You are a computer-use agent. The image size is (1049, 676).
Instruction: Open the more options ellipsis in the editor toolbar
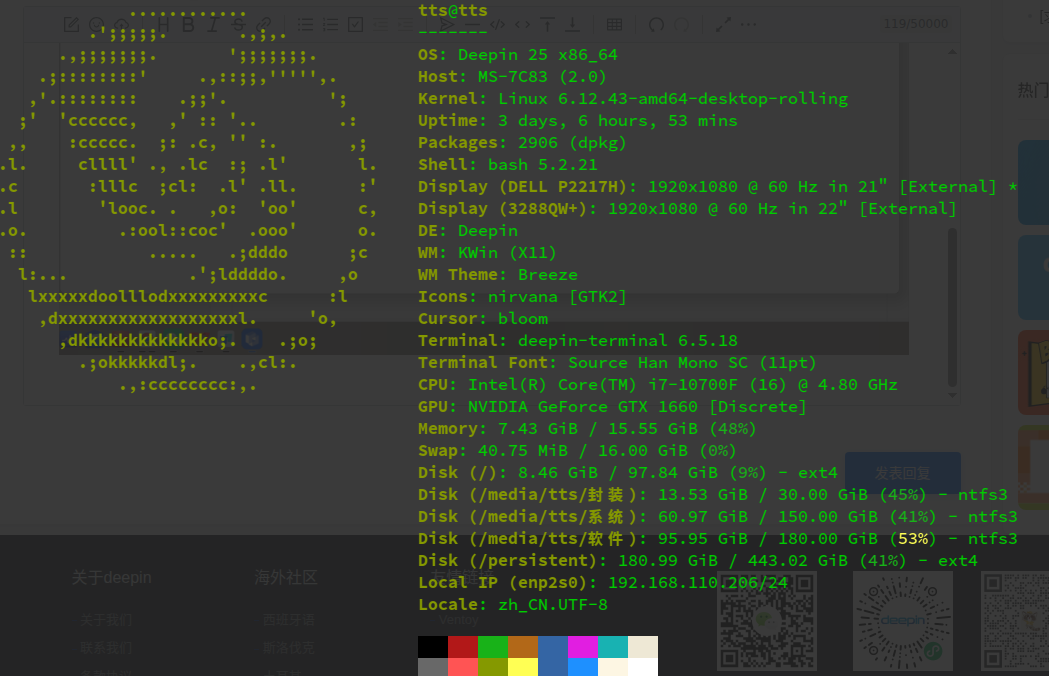tap(749, 25)
